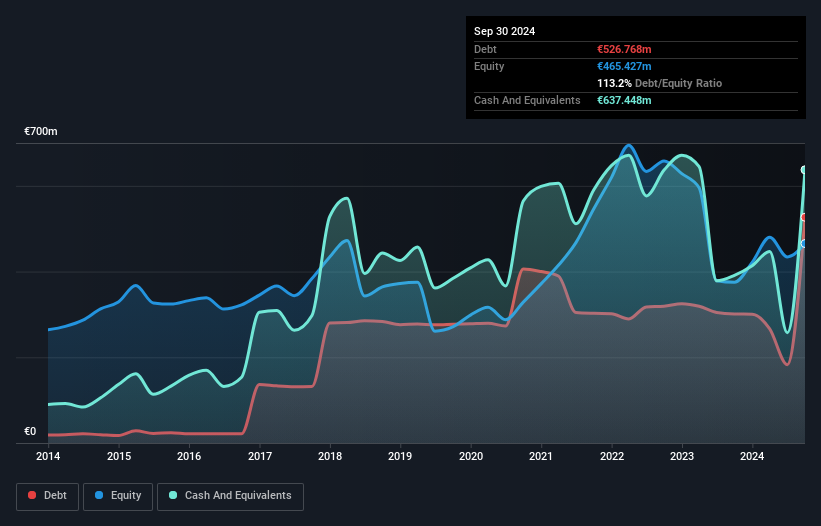Click the red Debt legend dot
Screen dimensions: 821x526
[32, 496]
